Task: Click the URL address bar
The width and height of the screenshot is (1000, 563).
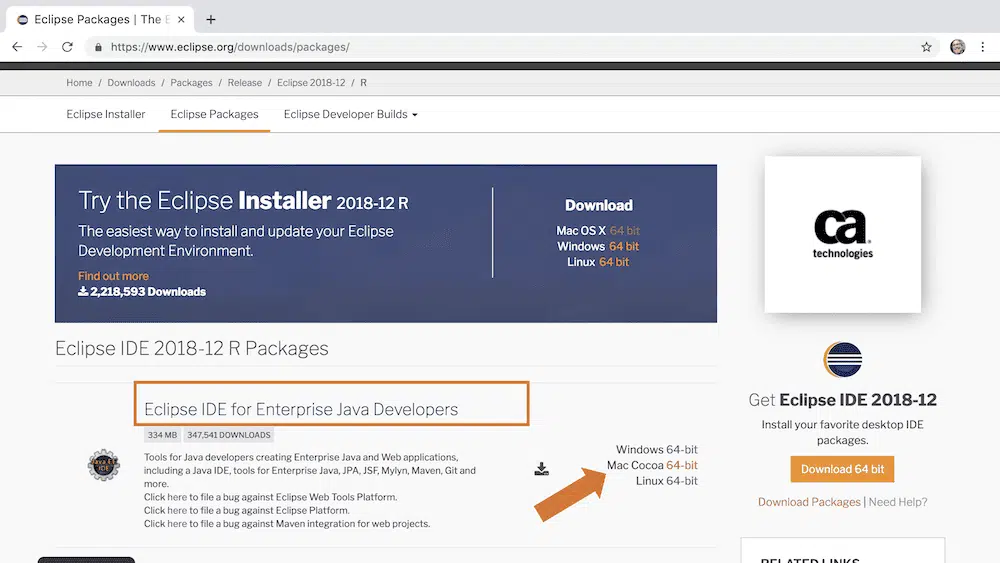Action: (x=500, y=47)
